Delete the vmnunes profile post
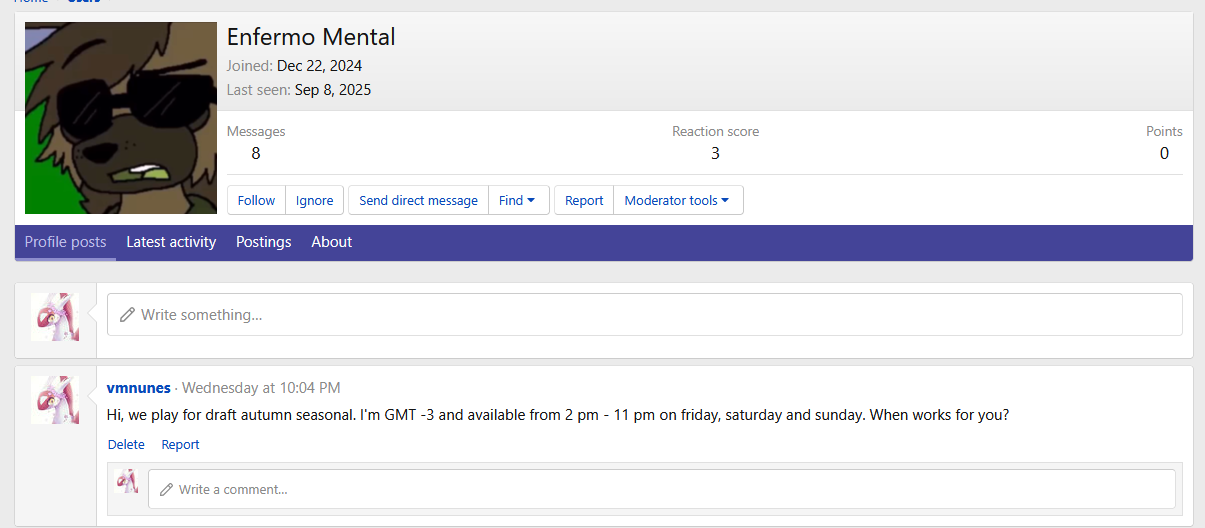Image resolution: width=1205 pixels, height=528 pixels. point(126,444)
